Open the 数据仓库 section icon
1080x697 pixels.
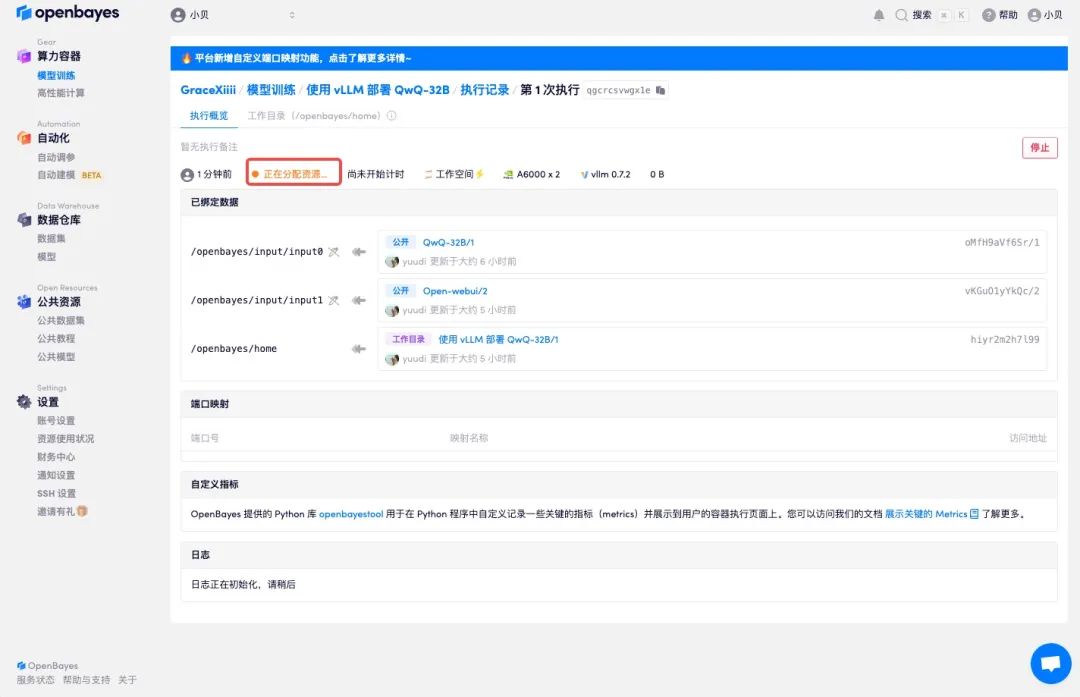[24, 220]
